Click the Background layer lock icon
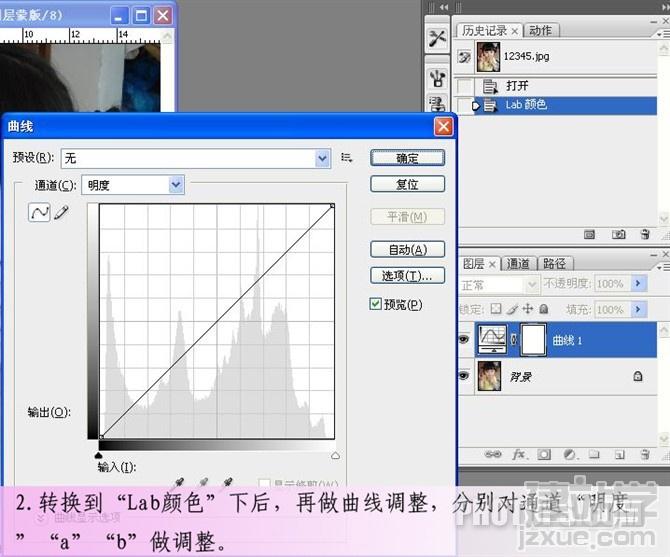The height and width of the screenshot is (557, 670). (638, 376)
